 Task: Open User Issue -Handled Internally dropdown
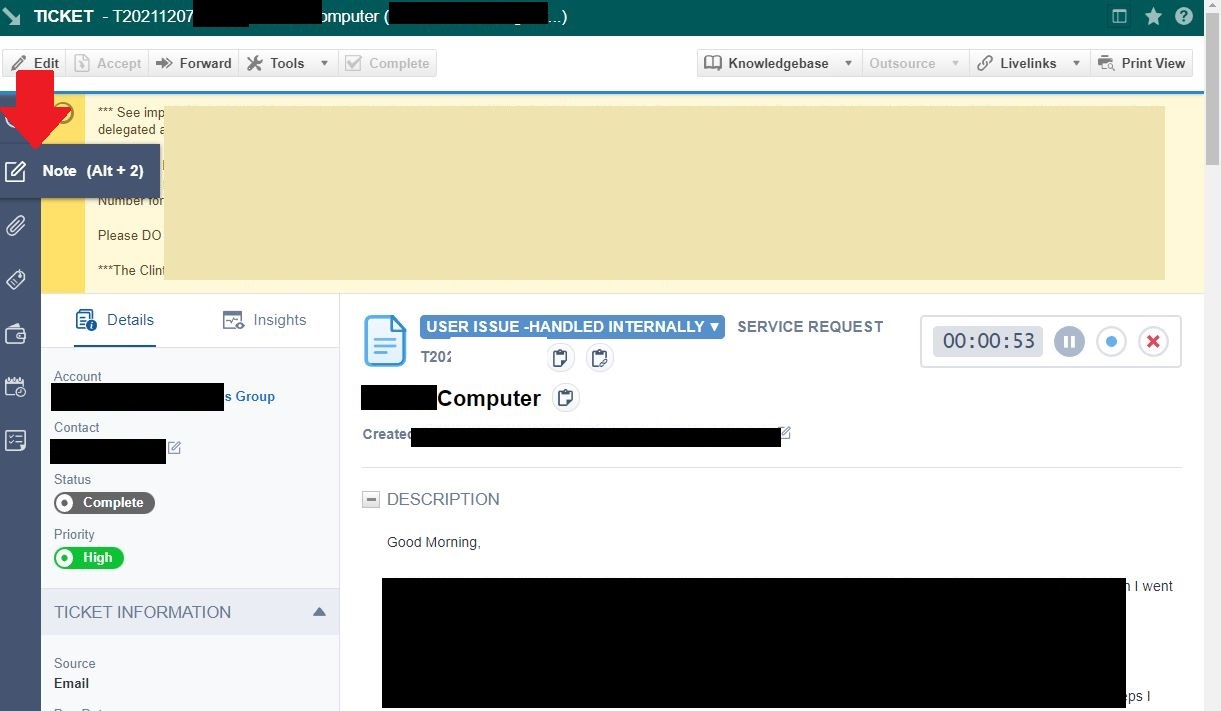point(572,326)
